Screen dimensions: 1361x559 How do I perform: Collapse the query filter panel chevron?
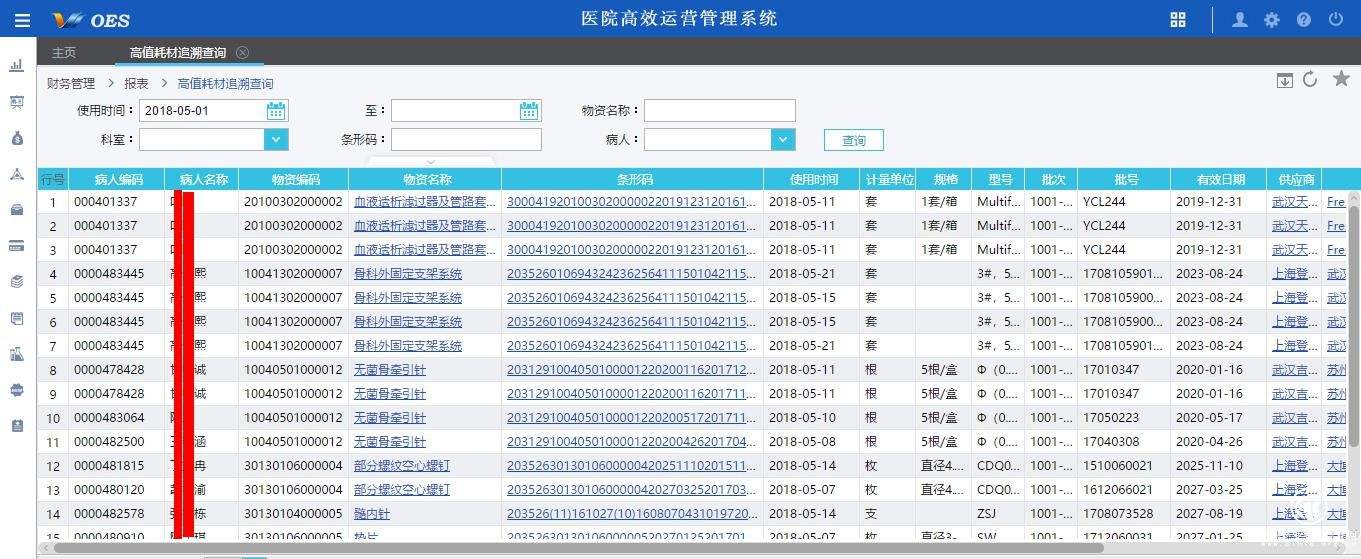click(x=431, y=162)
